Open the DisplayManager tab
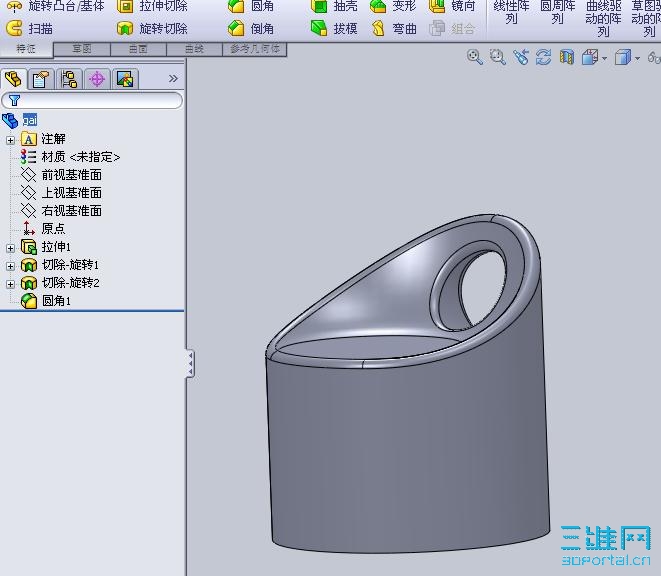Viewport: 661px width, 576px height. click(x=125, y=79)
